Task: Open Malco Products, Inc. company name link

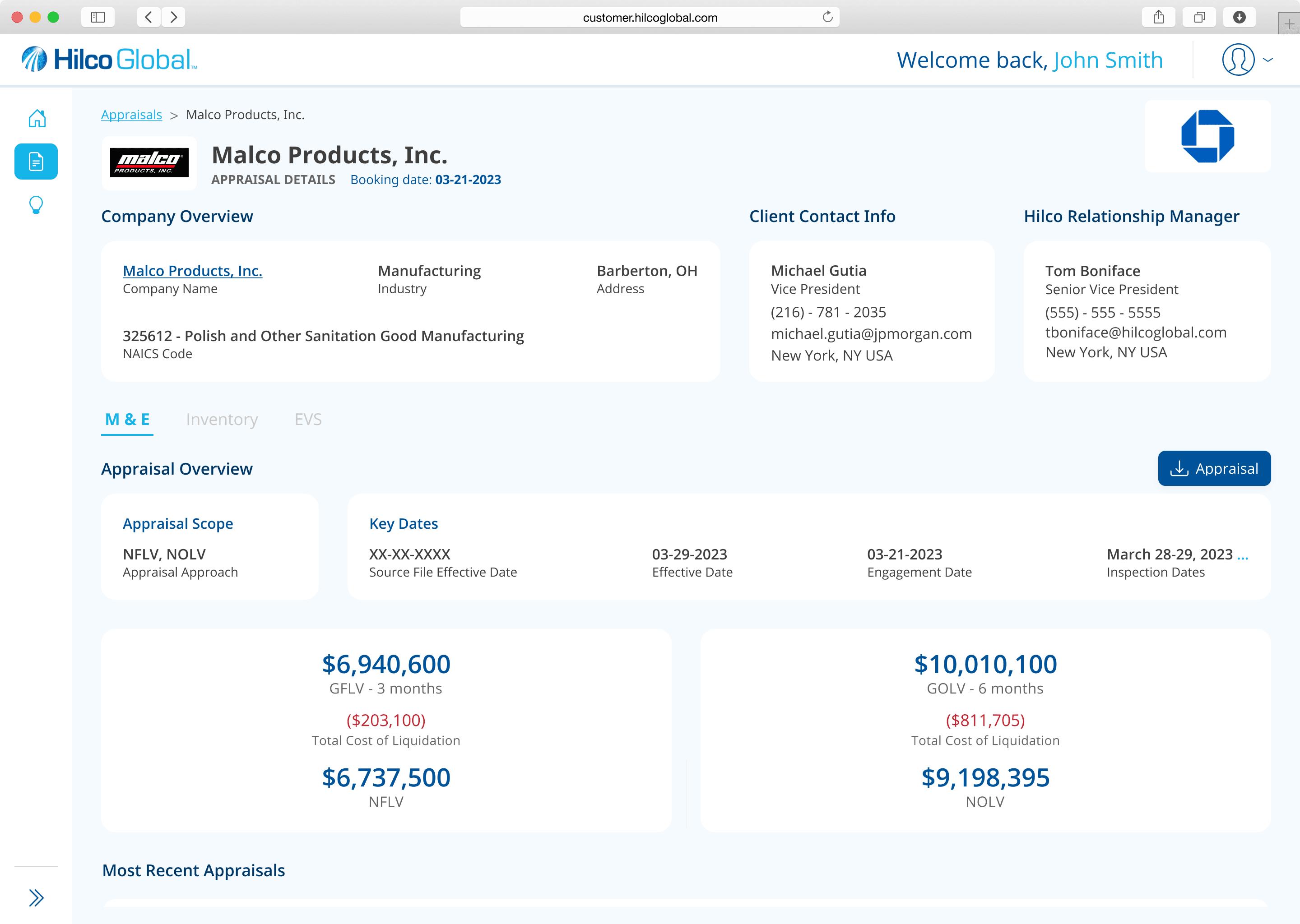Action: pos(192,271)
